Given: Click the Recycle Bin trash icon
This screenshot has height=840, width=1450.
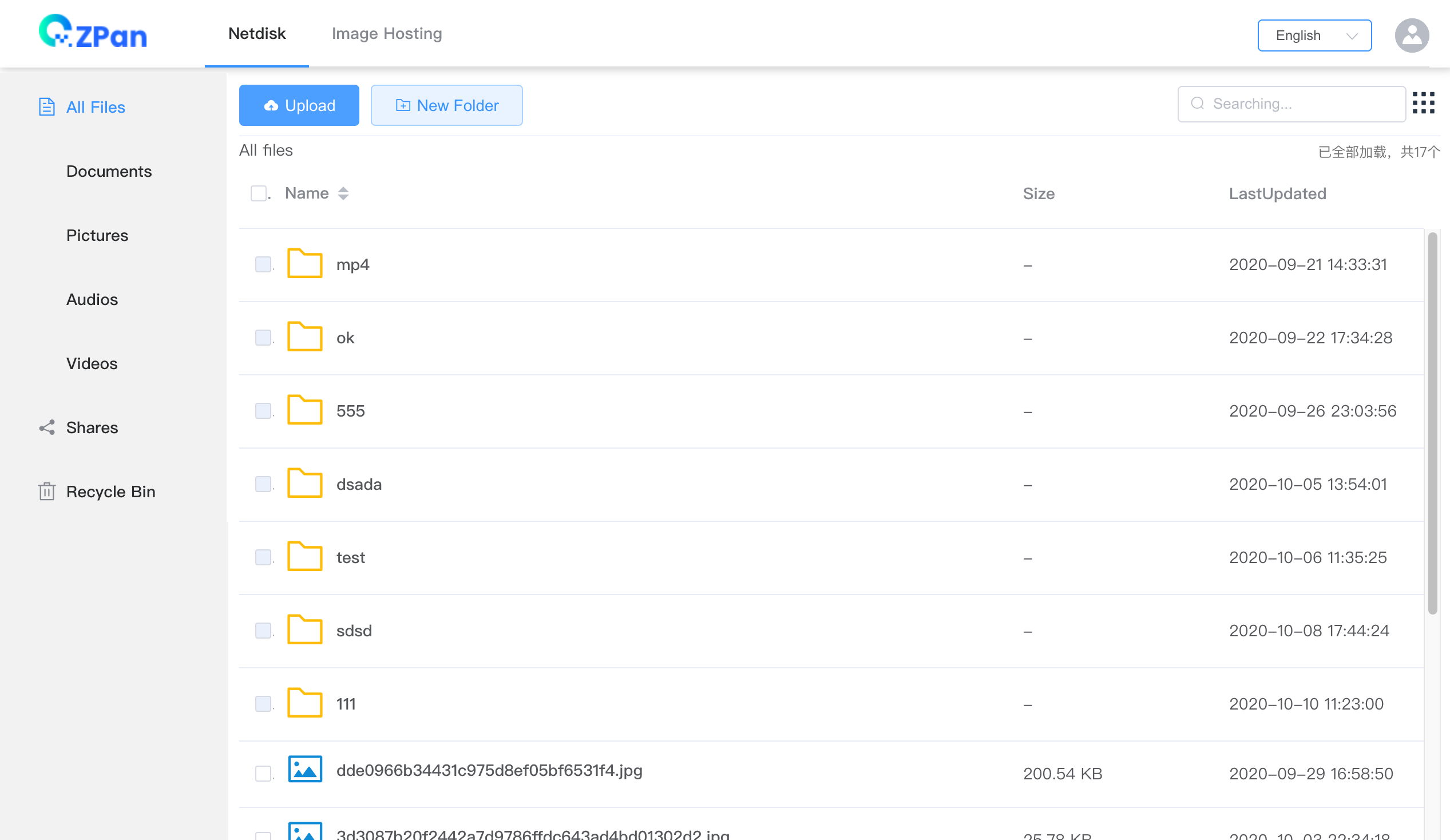Looking at the screenshot, I should point(46,492).
